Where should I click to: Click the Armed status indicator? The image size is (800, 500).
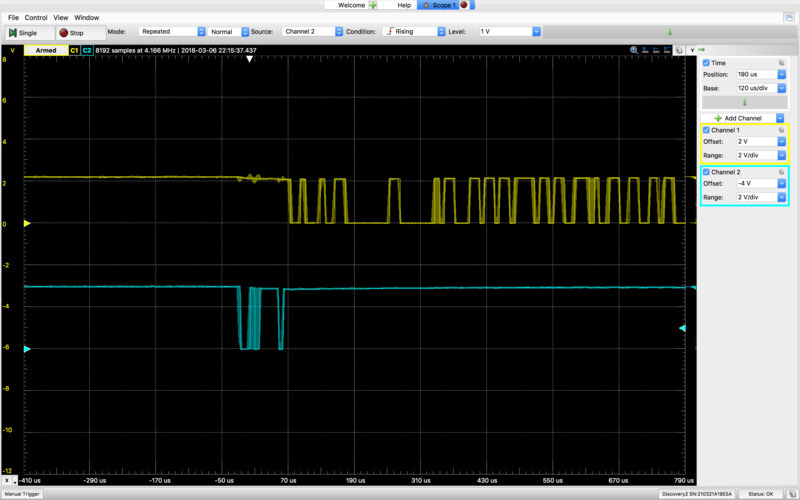click(x=46, y=51)
